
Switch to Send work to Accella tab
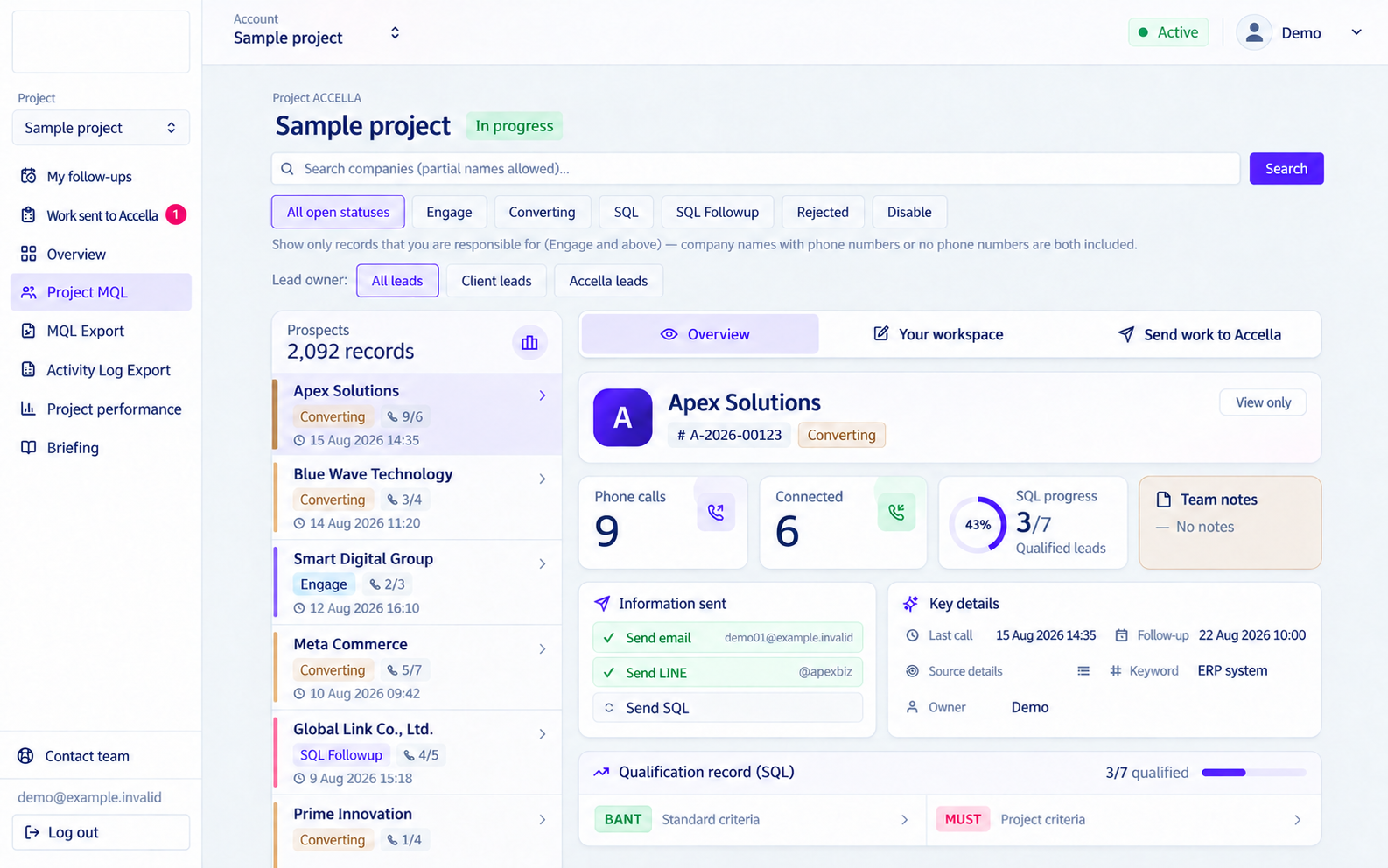tap(1199, 334)
